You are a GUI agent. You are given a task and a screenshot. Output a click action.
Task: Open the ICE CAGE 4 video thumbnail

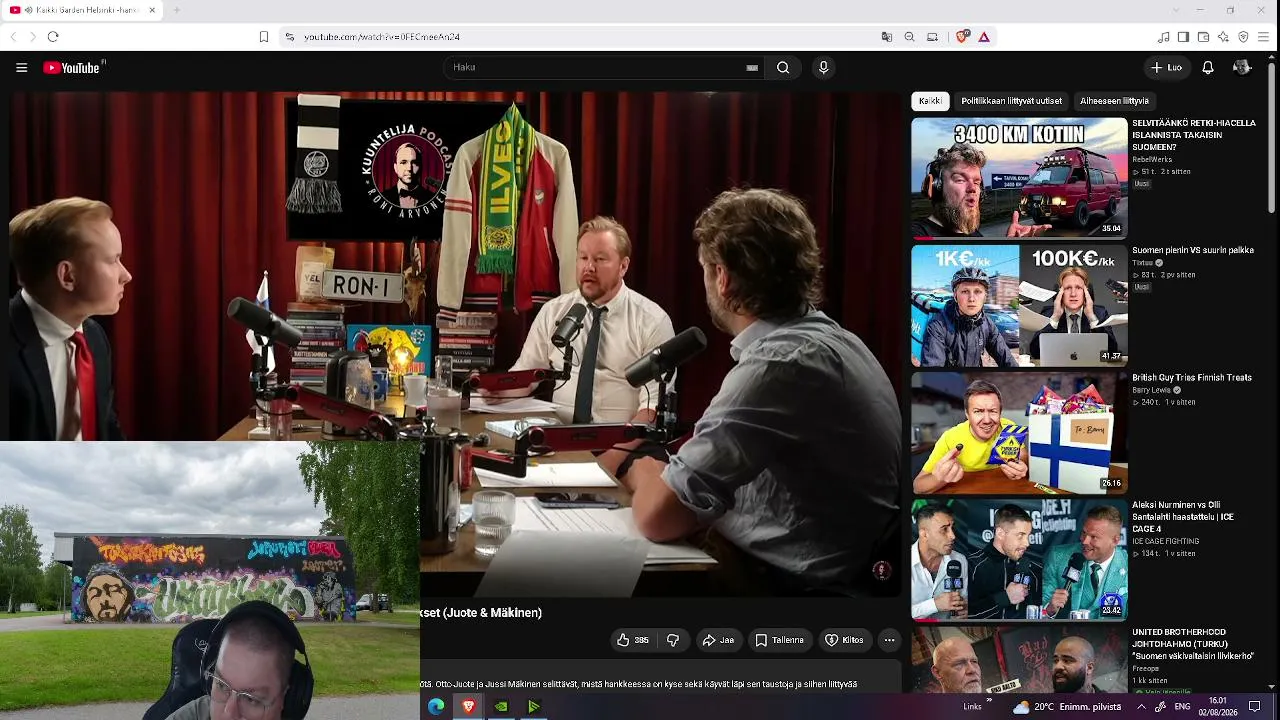point(1019,559)
